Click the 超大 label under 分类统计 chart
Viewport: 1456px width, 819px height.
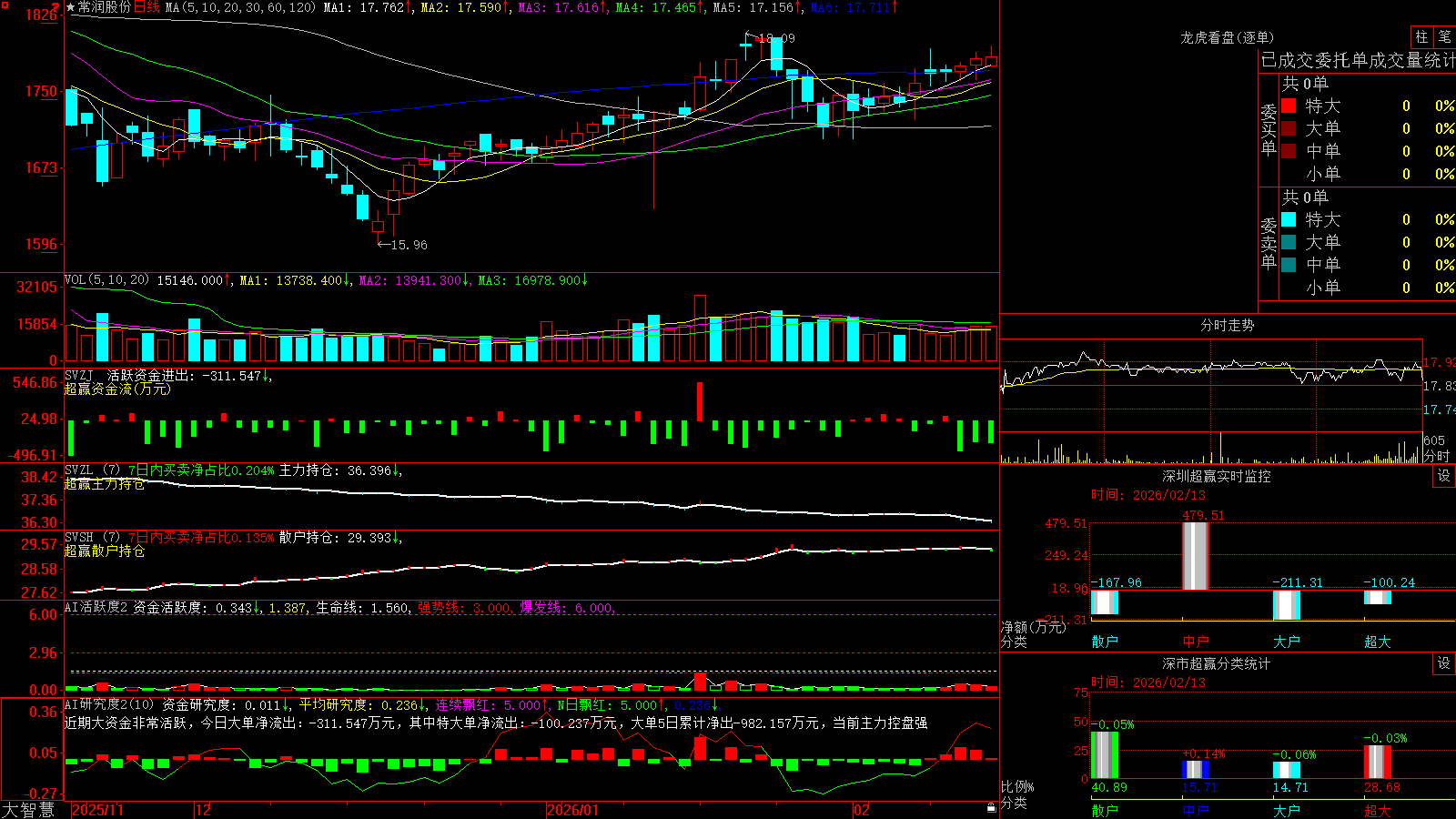pos(1378,811)
